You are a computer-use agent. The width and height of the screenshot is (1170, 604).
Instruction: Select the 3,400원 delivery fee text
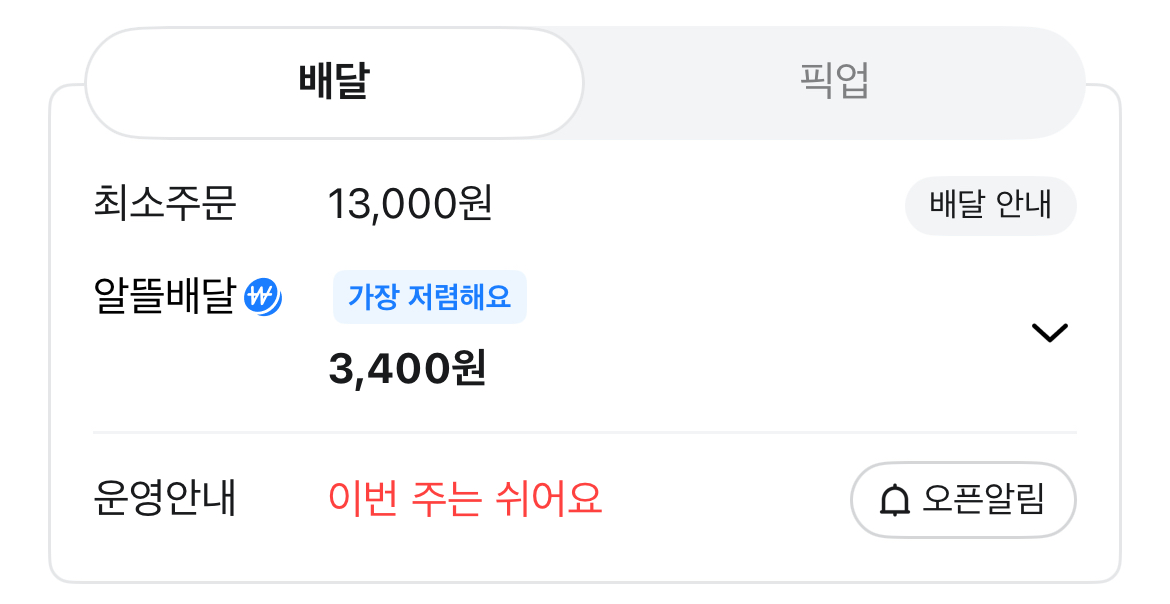(407, 369)
